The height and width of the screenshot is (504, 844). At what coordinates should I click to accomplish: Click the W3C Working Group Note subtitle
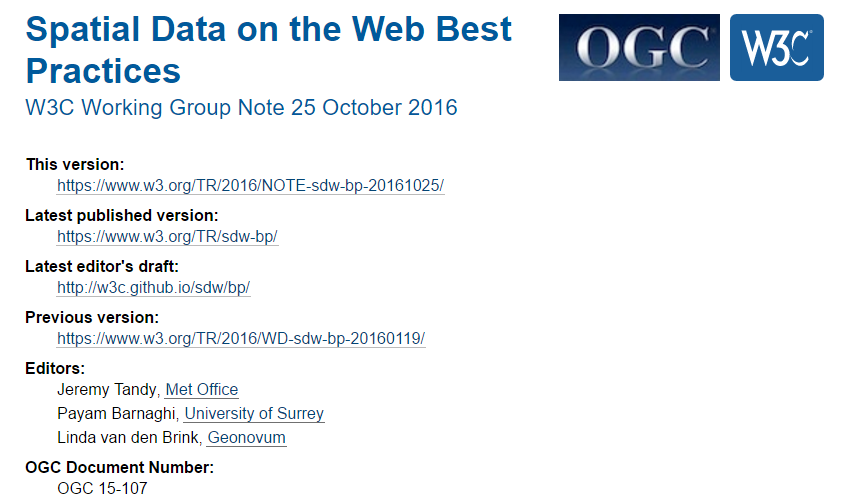(x=241, y=107)
